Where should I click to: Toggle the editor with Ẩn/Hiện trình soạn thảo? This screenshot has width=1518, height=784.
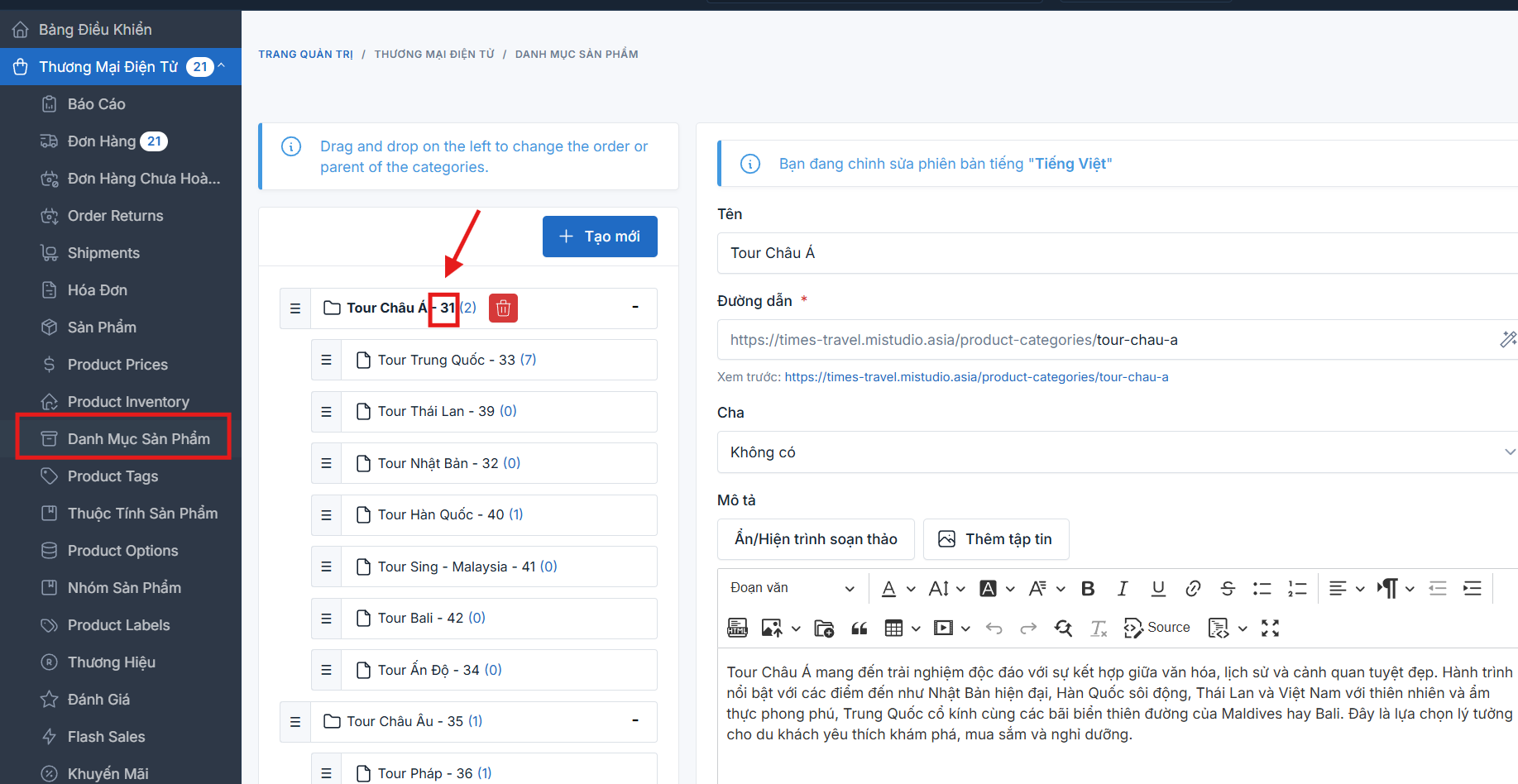pyautogui.click(x=816, y=539)
